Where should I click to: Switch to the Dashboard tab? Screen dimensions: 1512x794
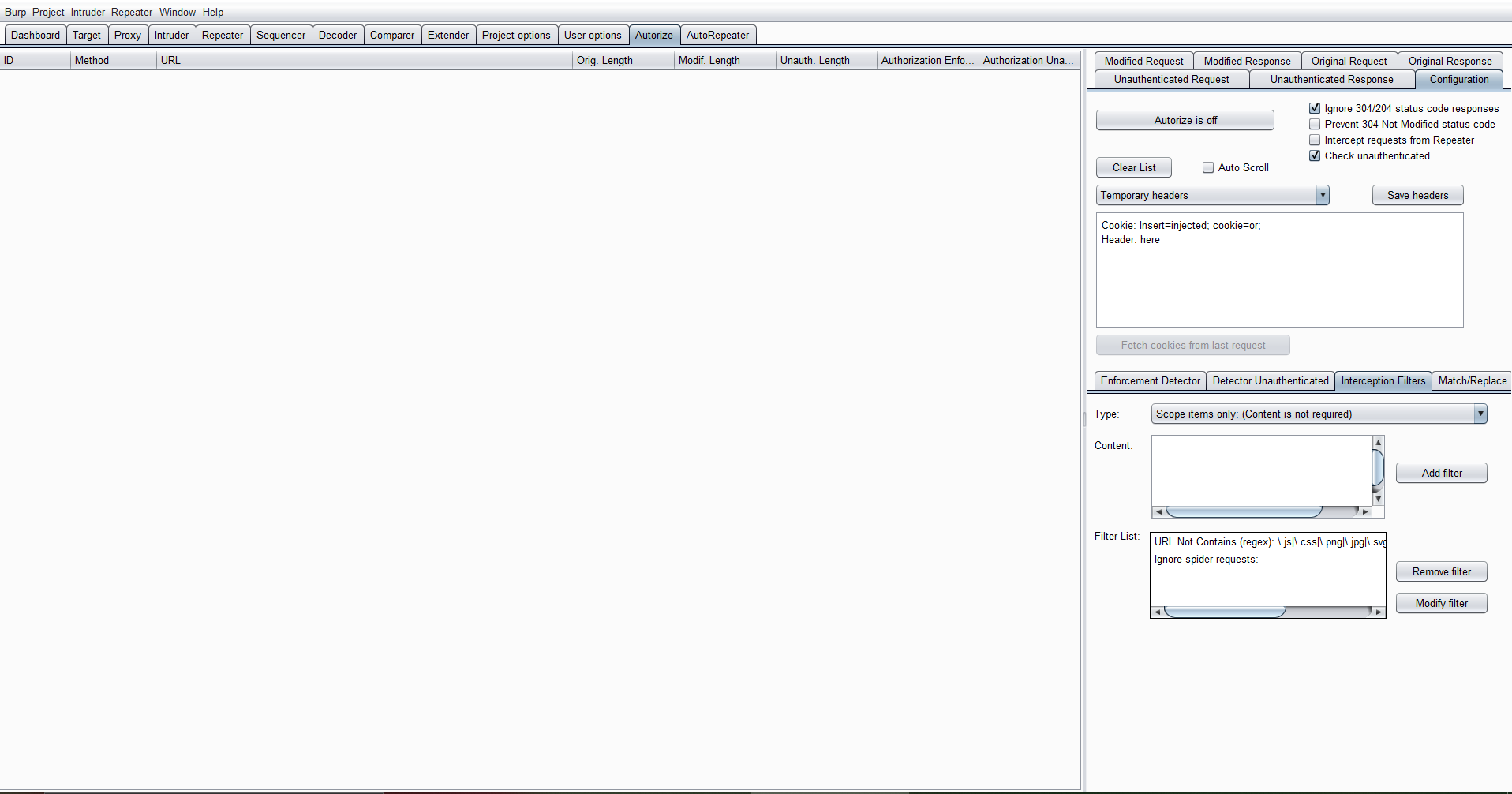[x=36, y=35]
